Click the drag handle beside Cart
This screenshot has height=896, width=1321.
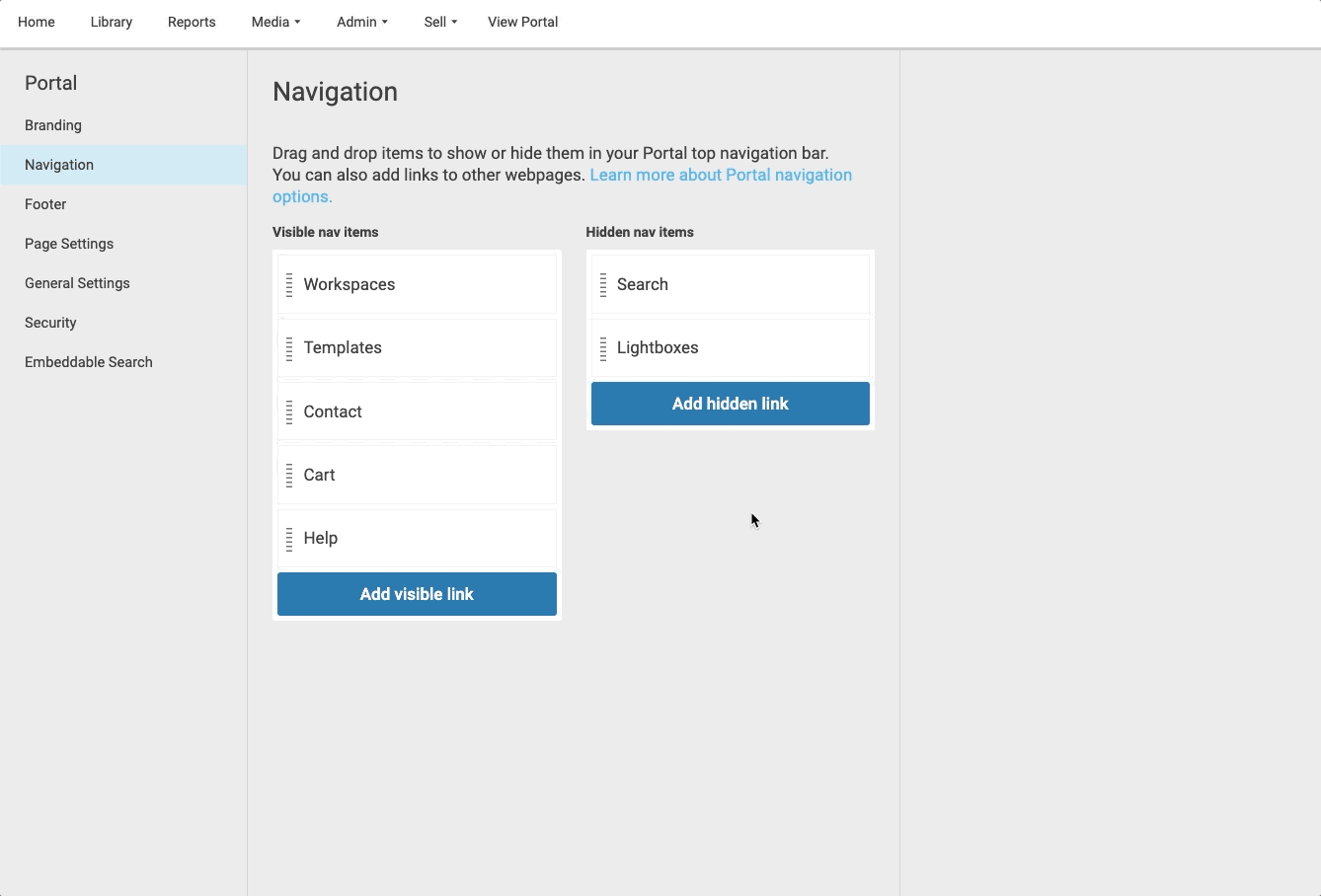289,475
